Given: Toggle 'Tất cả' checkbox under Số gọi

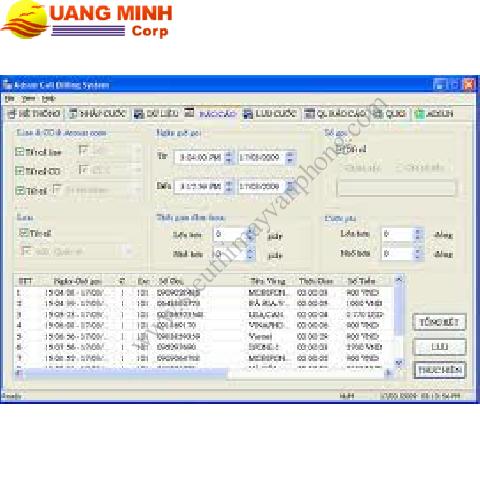Looking at the screenshot, I should 340,149.
